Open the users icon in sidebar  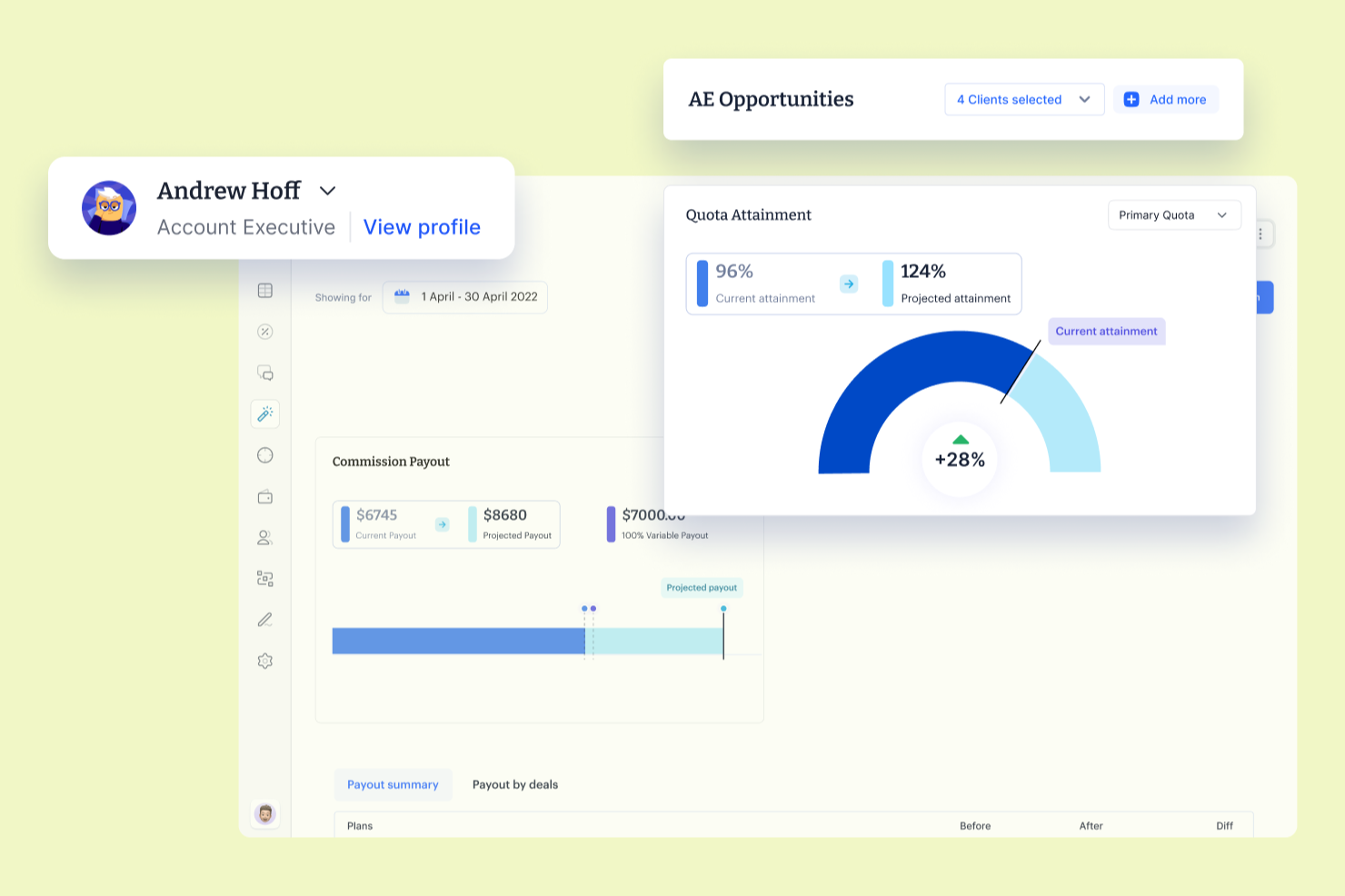[265, 538]
